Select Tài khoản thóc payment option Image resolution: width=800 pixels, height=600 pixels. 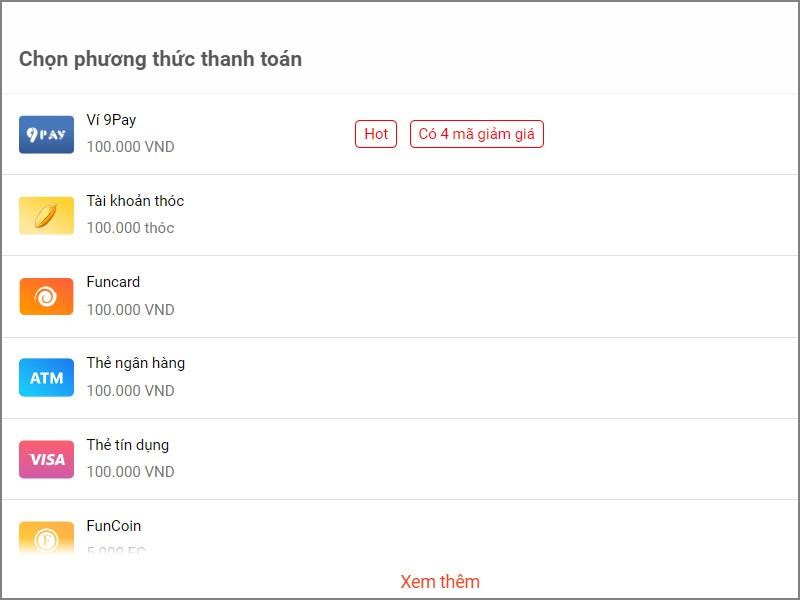point(135,201)
